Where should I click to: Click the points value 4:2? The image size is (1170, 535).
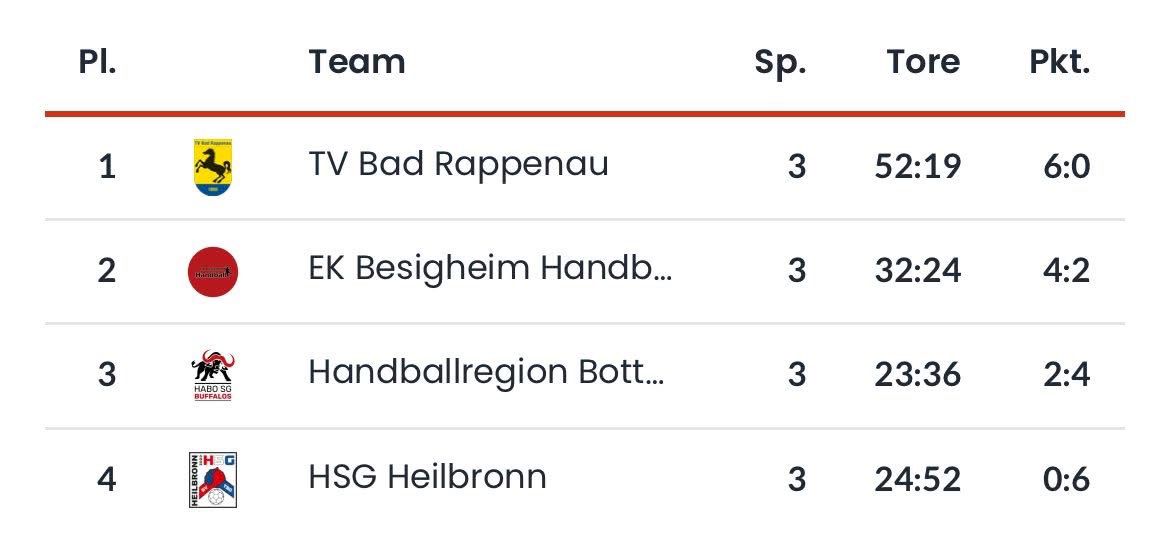[x=1066, y=270]
